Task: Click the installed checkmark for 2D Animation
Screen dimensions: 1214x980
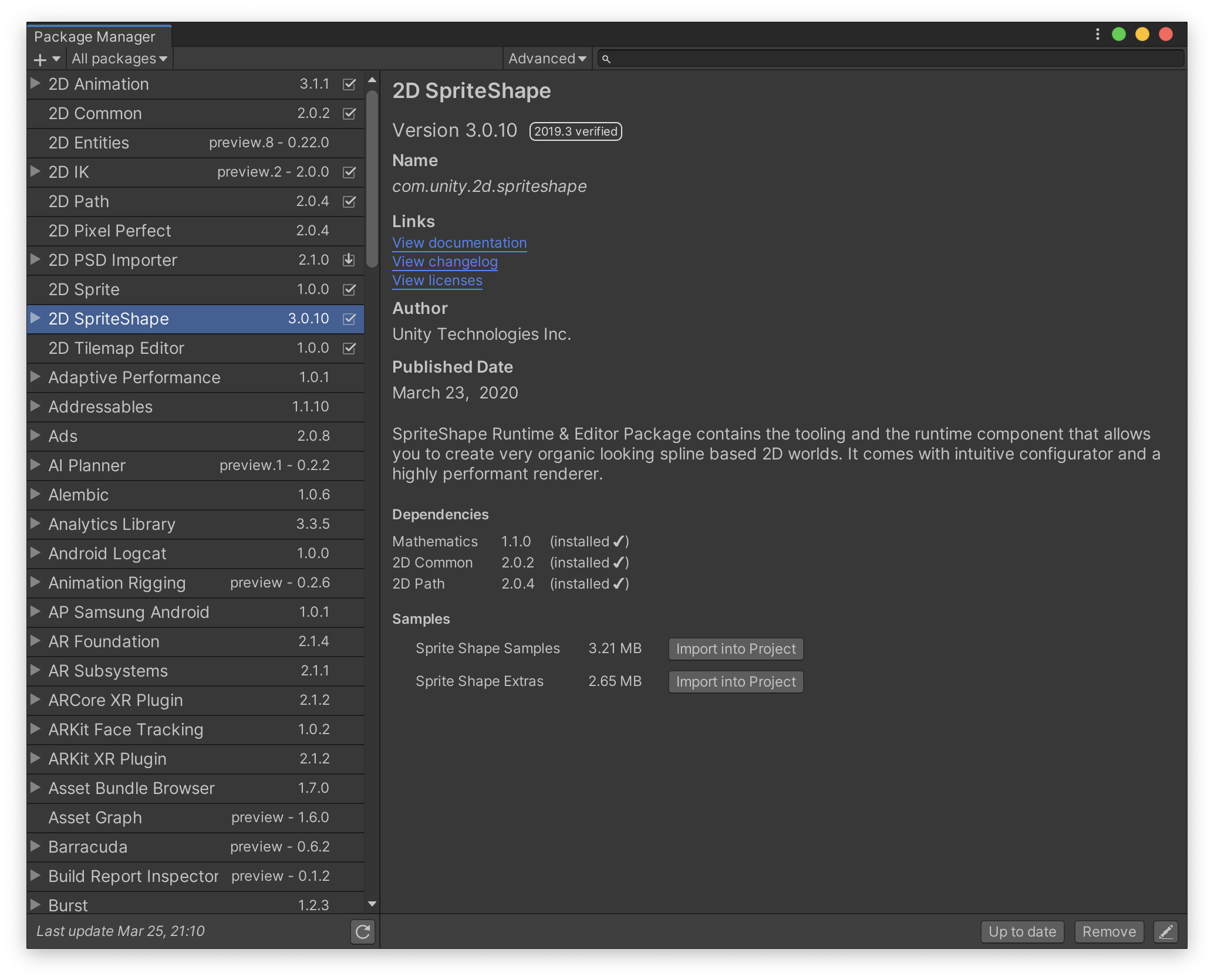Action: click(x=349, y=84)
